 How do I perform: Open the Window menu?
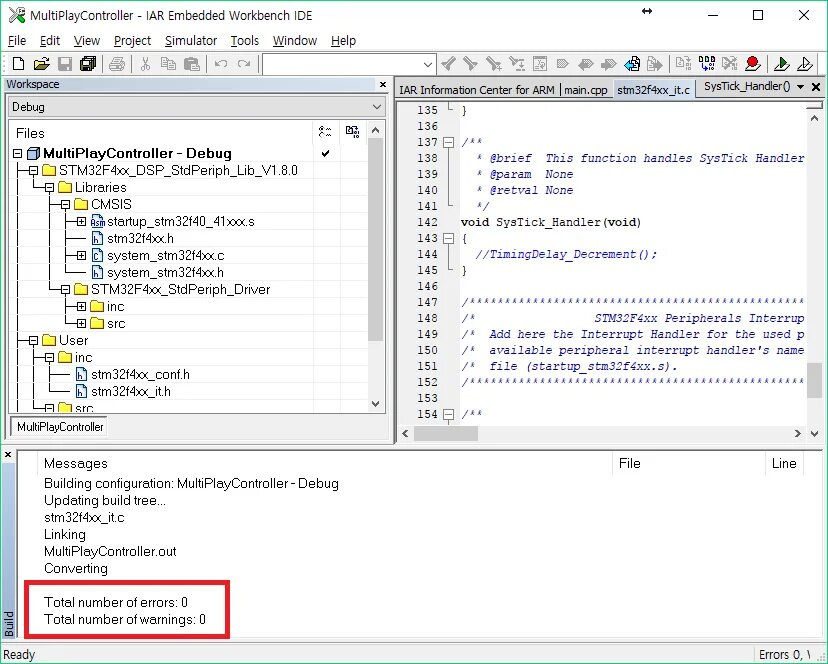[295, 41]
